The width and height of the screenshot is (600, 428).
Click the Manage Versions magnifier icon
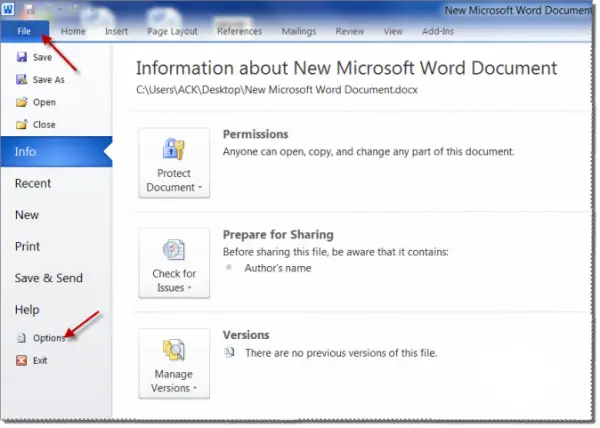click(x=174, y=350)
